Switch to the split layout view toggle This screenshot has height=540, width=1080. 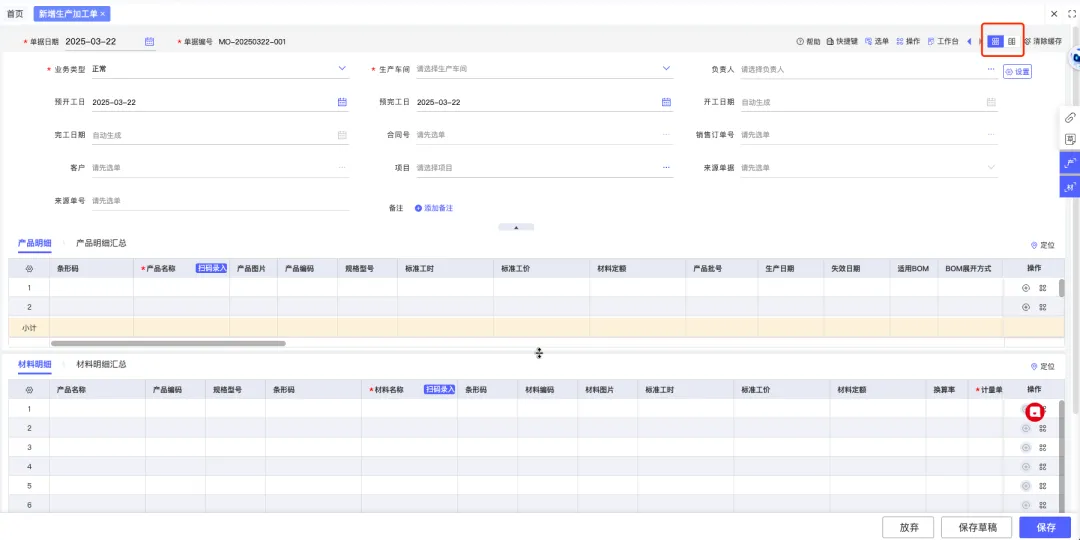(x=1012, y=42)
